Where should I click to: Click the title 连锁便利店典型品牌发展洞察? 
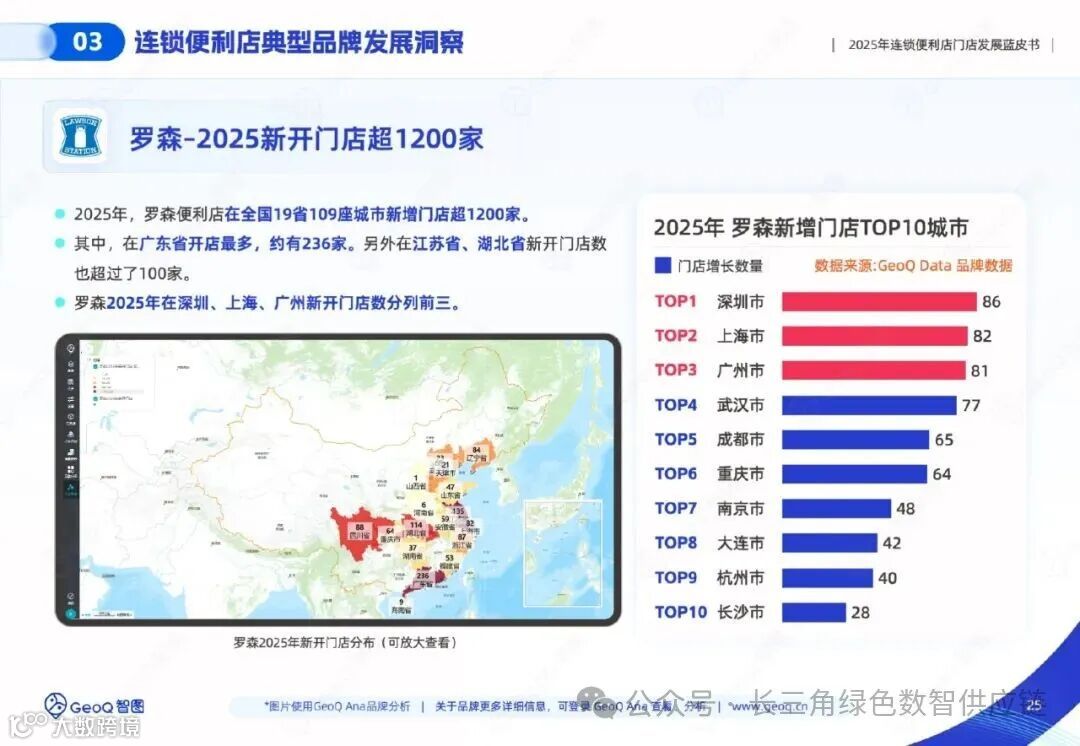298,42
